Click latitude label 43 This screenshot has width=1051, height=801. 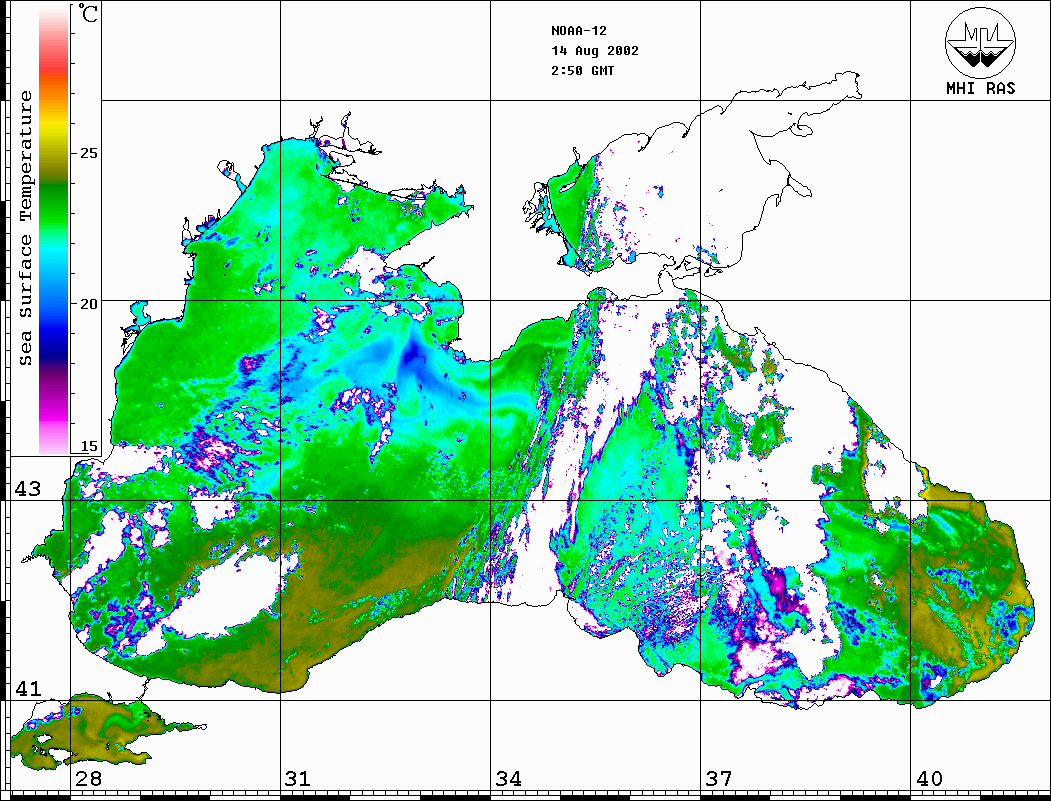point(27,489)
